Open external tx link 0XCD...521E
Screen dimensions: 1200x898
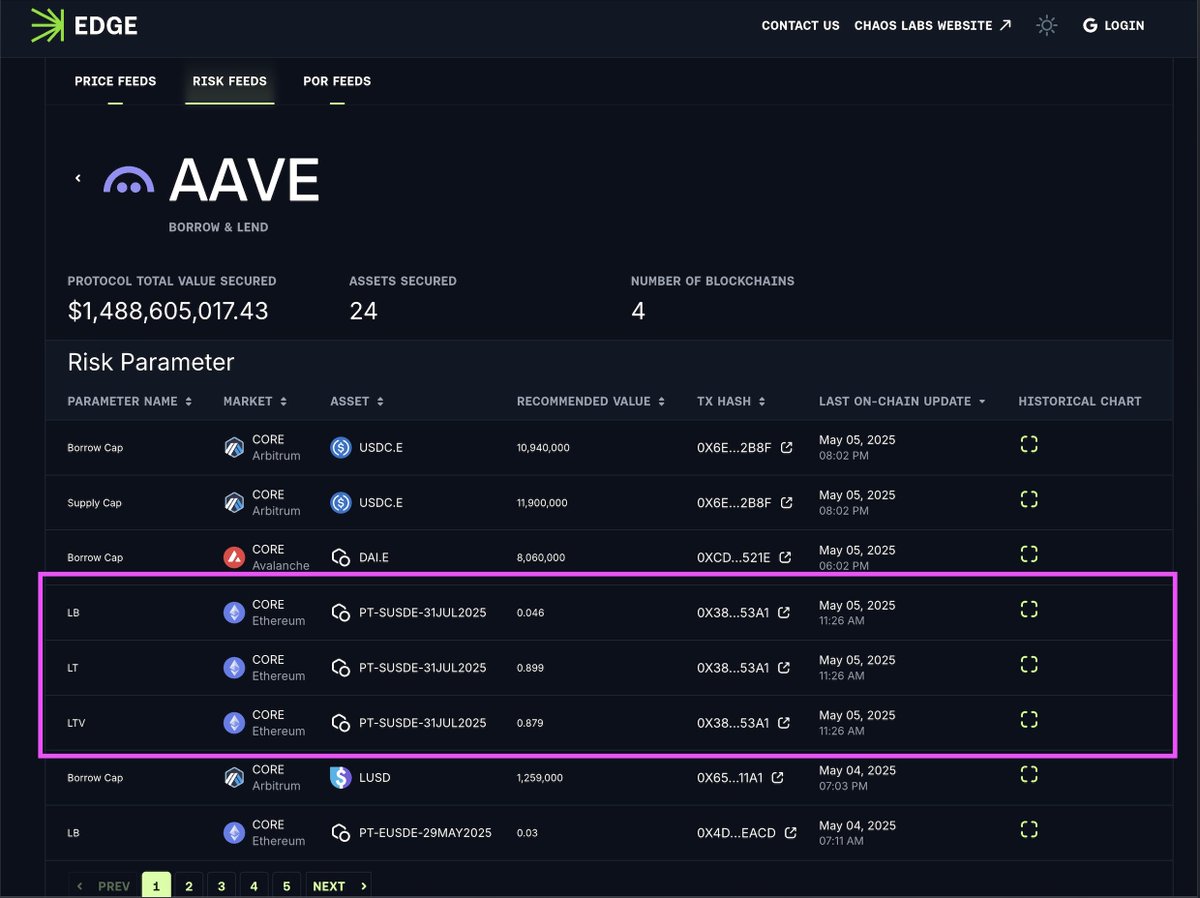click(x=786, y=557)
